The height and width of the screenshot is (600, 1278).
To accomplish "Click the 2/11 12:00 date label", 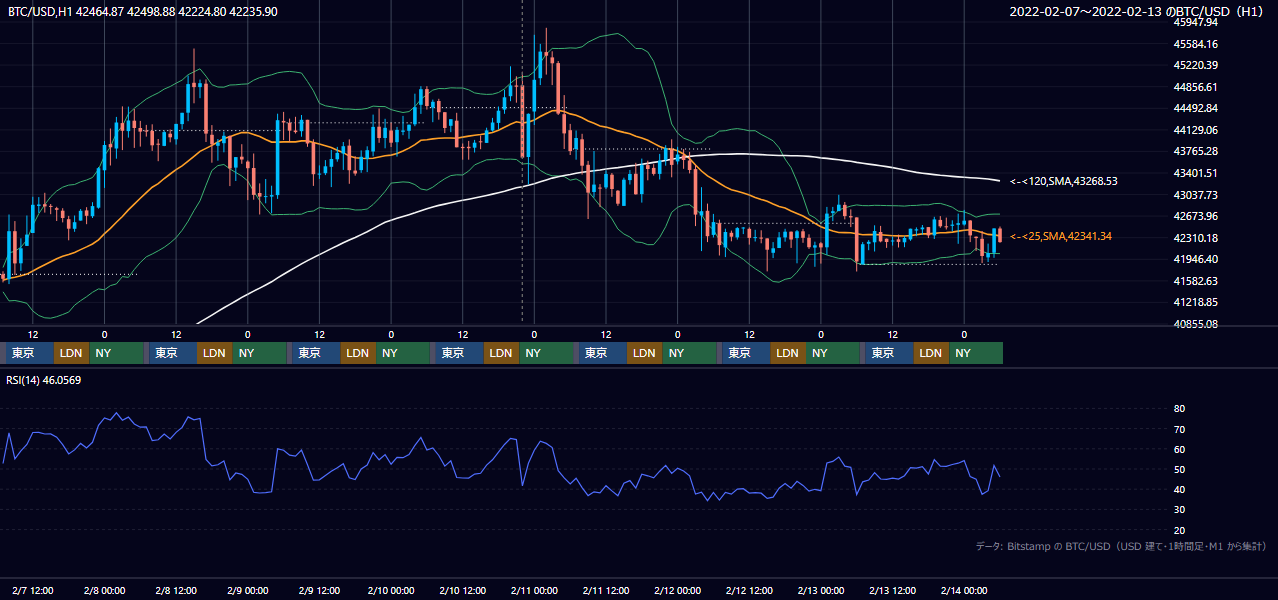I will pos(606,590).
